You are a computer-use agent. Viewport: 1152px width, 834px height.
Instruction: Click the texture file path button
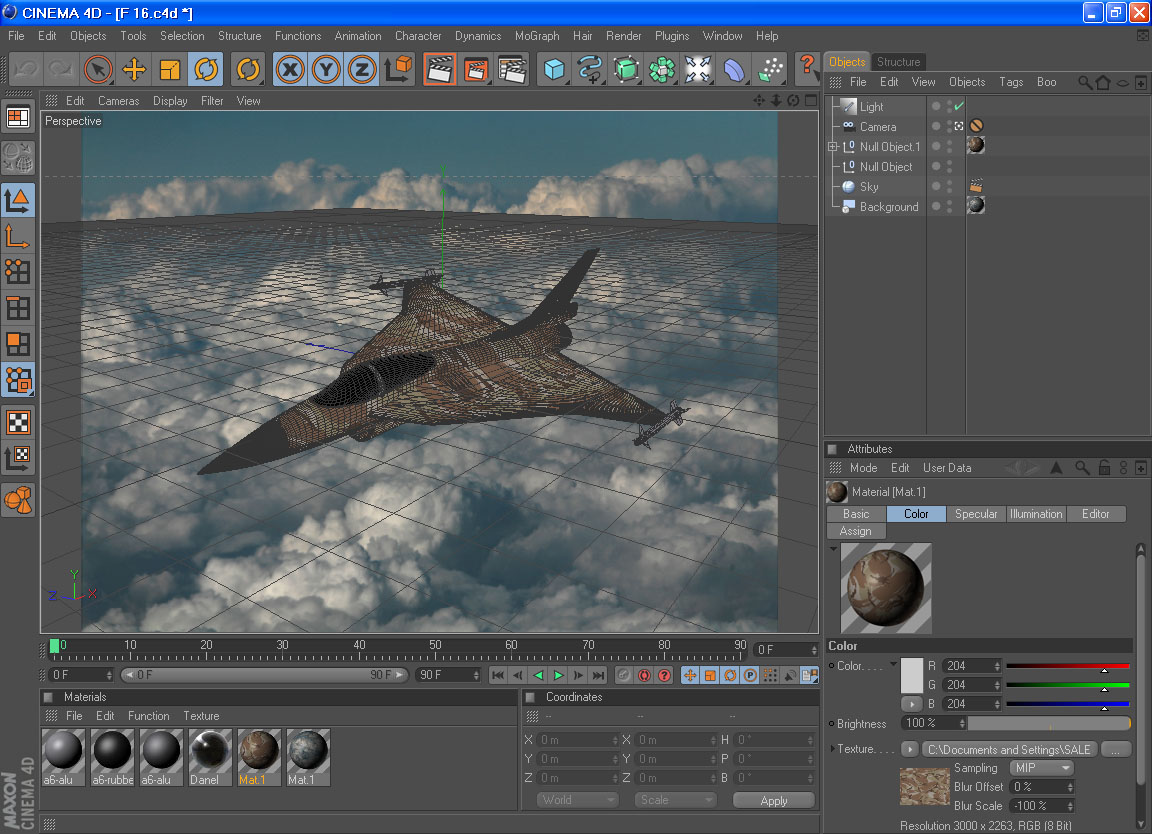1009,749
